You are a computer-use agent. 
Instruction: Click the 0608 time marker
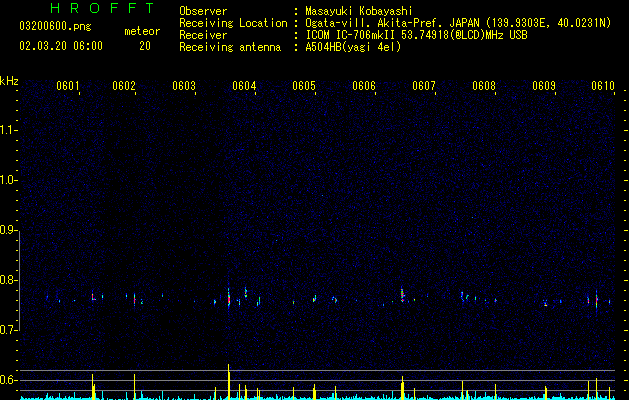484,86
